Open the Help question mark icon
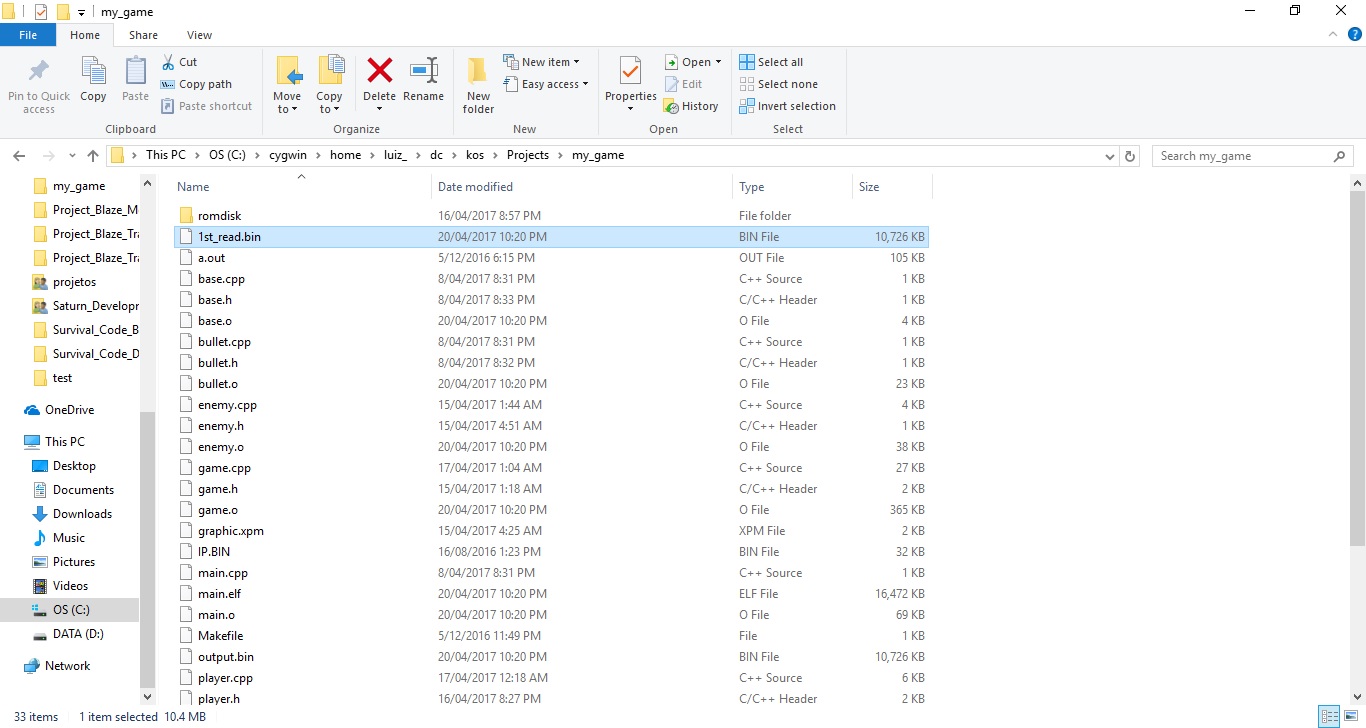1366x728 pixels. tap(1353, 34)
